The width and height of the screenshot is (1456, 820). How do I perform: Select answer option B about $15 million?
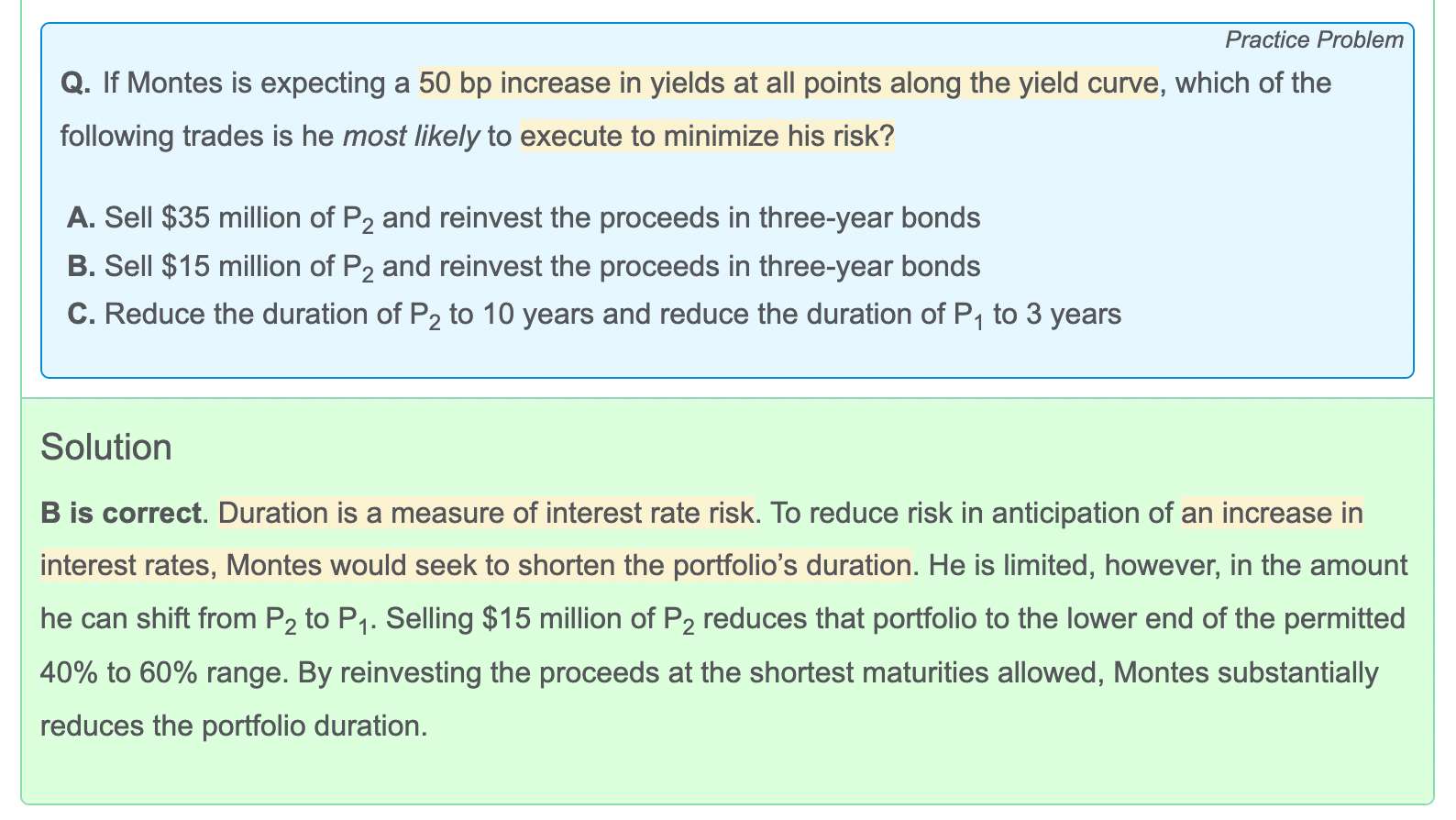(541, 267)
